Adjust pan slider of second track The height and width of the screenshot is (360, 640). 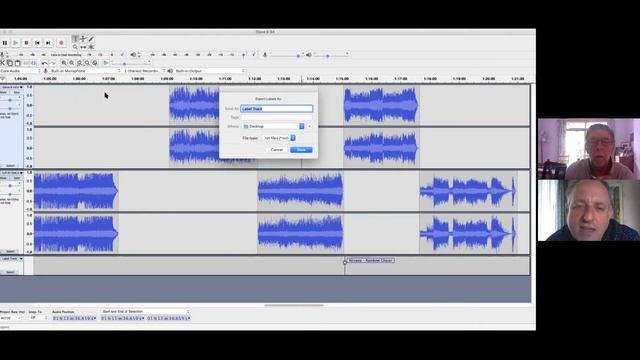(x=10, y=194)
